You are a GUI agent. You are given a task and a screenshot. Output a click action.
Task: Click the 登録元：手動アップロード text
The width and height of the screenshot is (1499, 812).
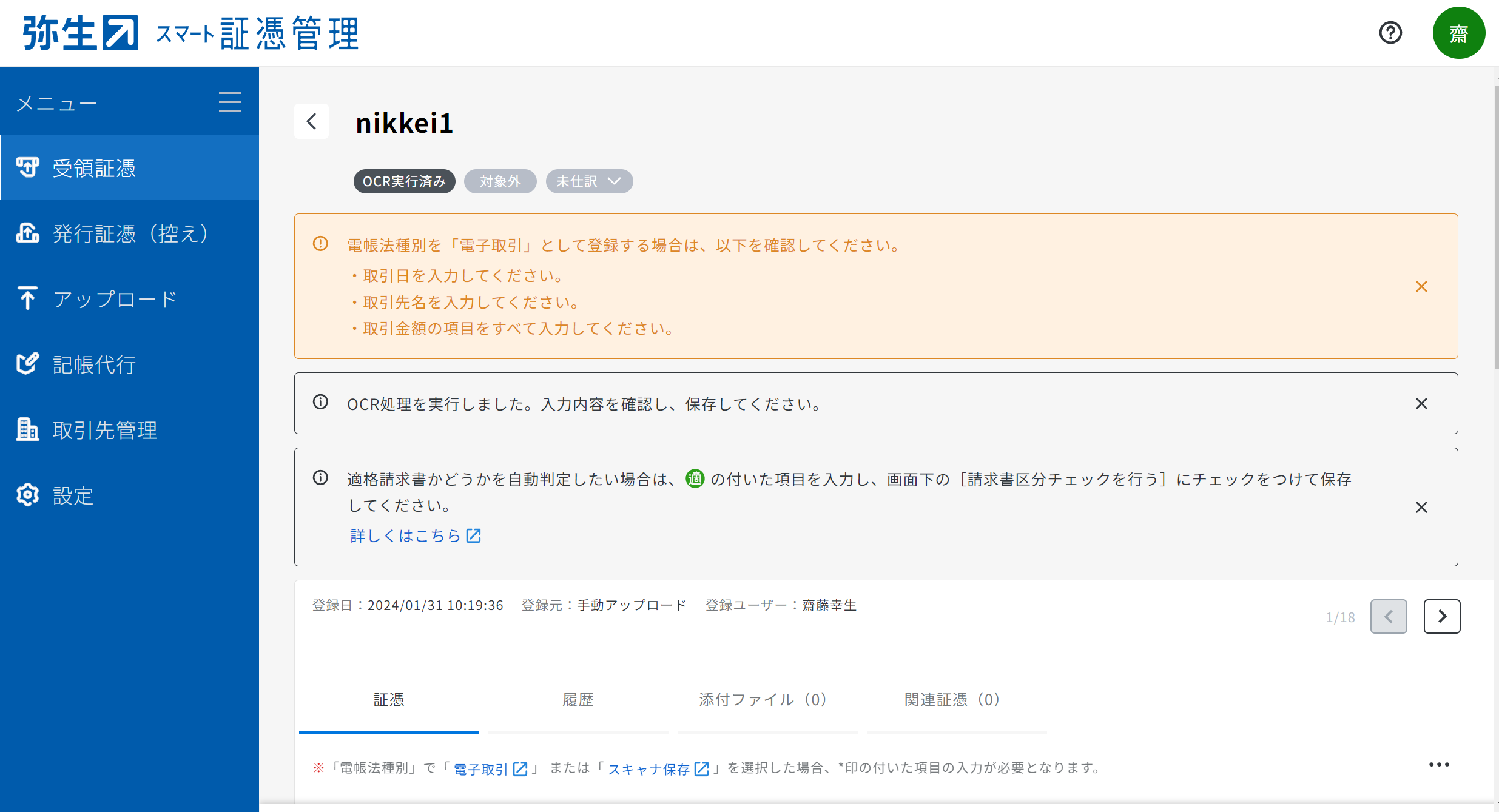point(604,605)
